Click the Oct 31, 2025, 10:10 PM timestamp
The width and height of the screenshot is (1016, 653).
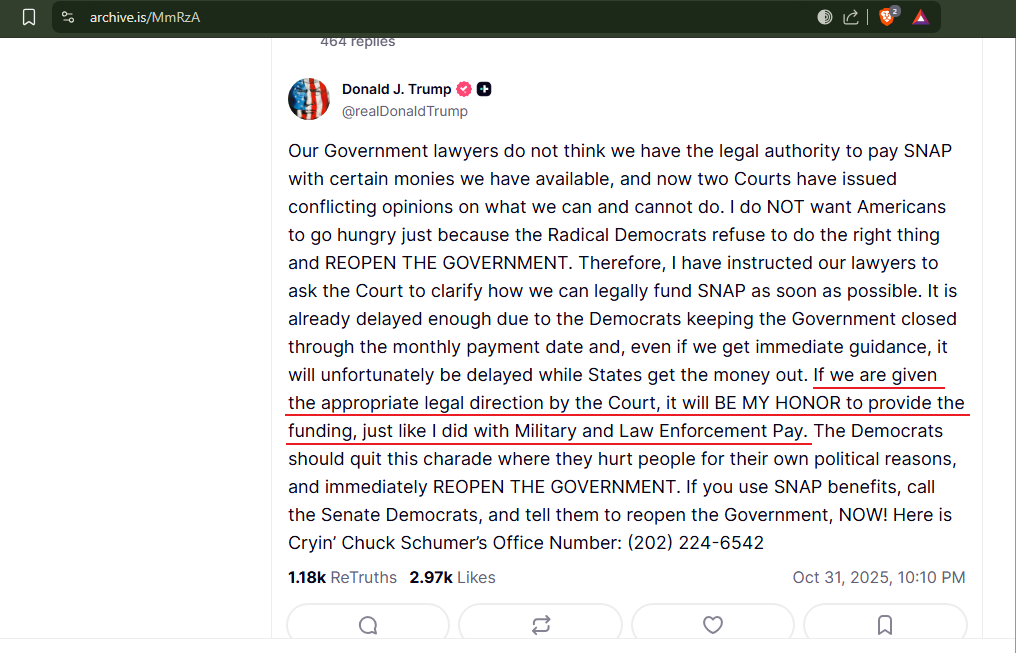[879, 577]
